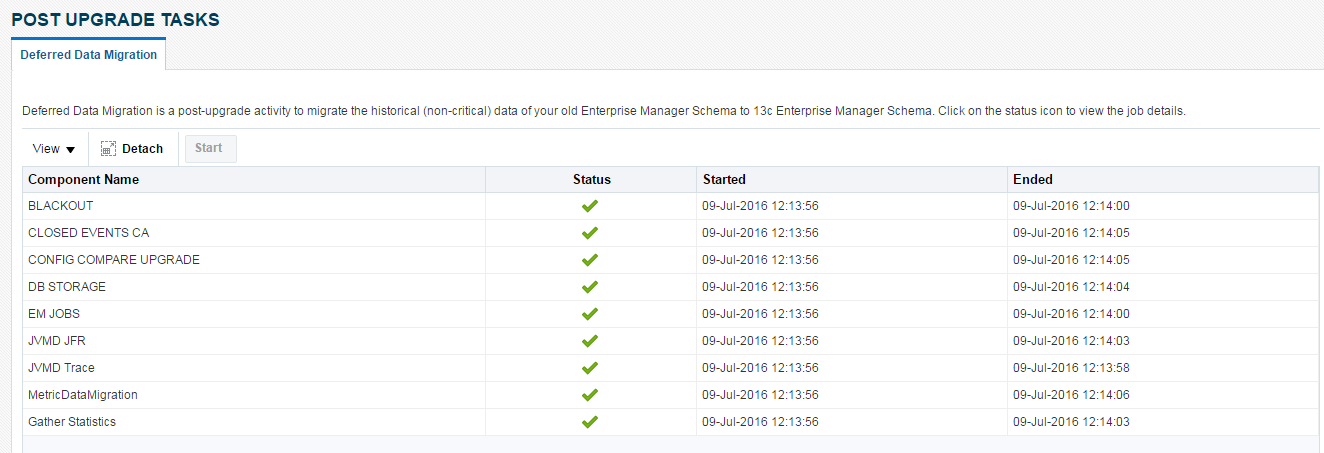This screenshot has width=1324, height=453.
Task: Select the BLACKOUT component row
Action: tap(61, 206)
